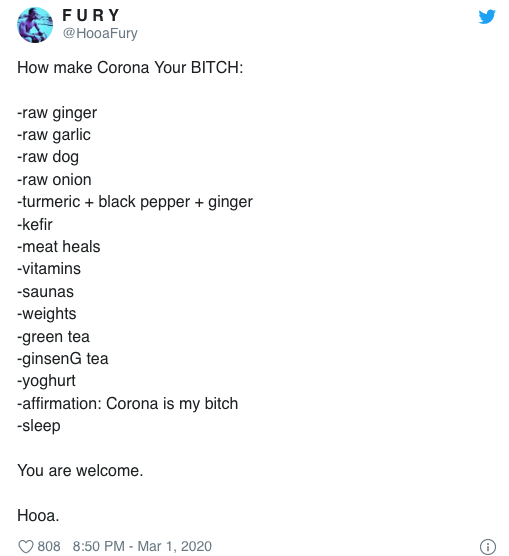Click the '-kefir' line

(x=35, y=224)
